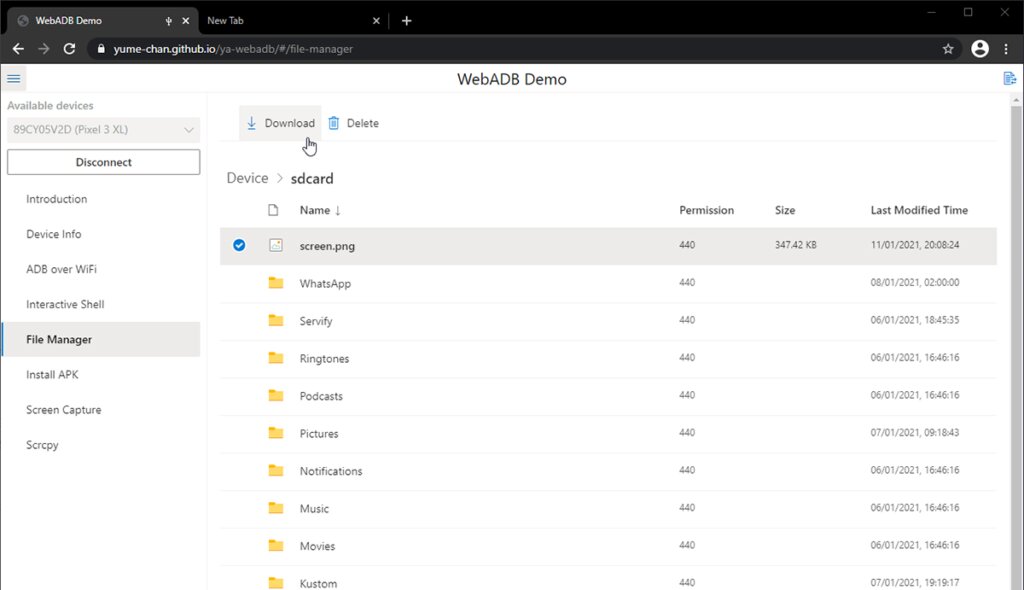Open the Chrome browser menu

point(1008,48)
